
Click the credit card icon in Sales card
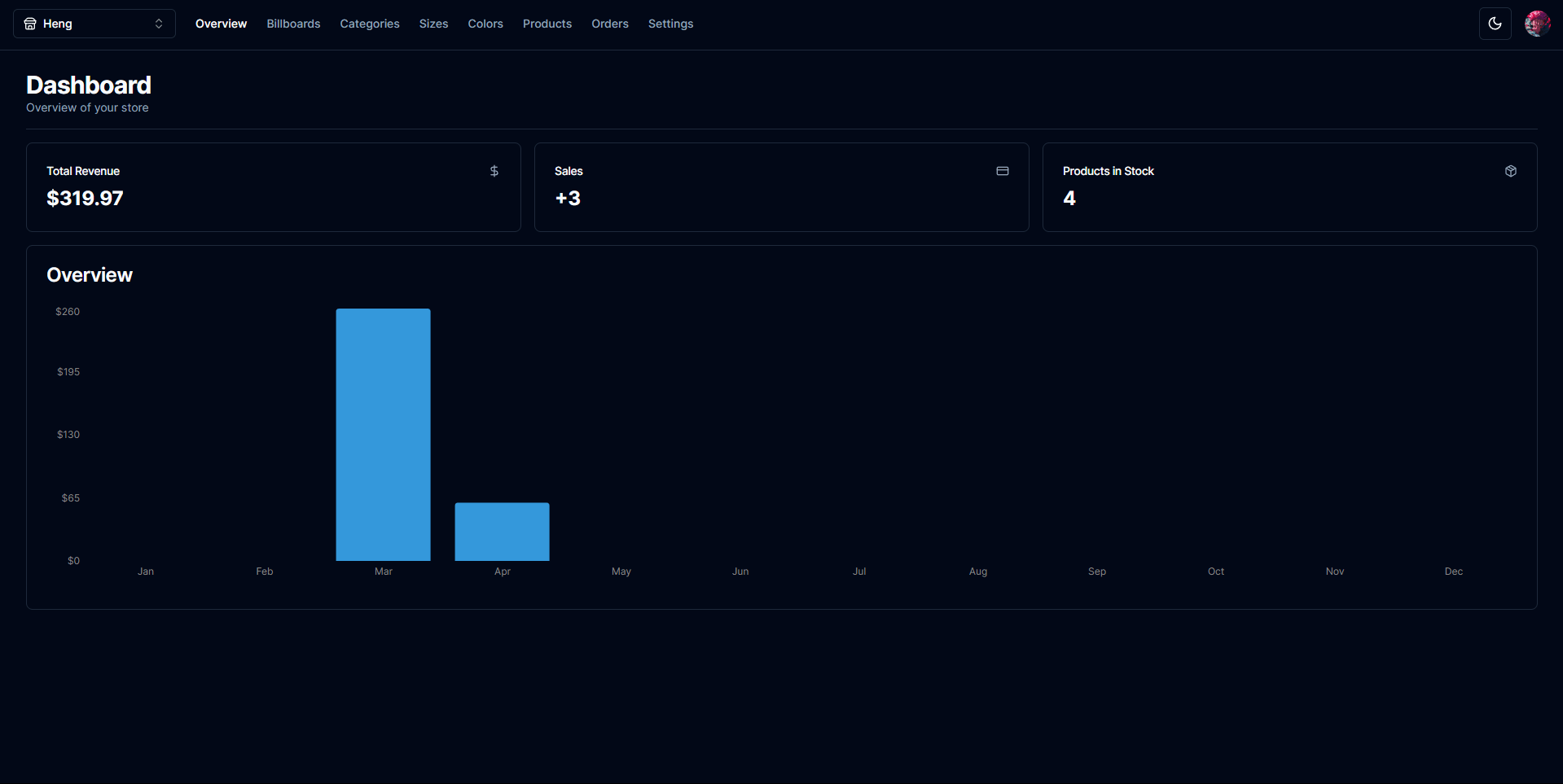click(x=1002, y=171)
